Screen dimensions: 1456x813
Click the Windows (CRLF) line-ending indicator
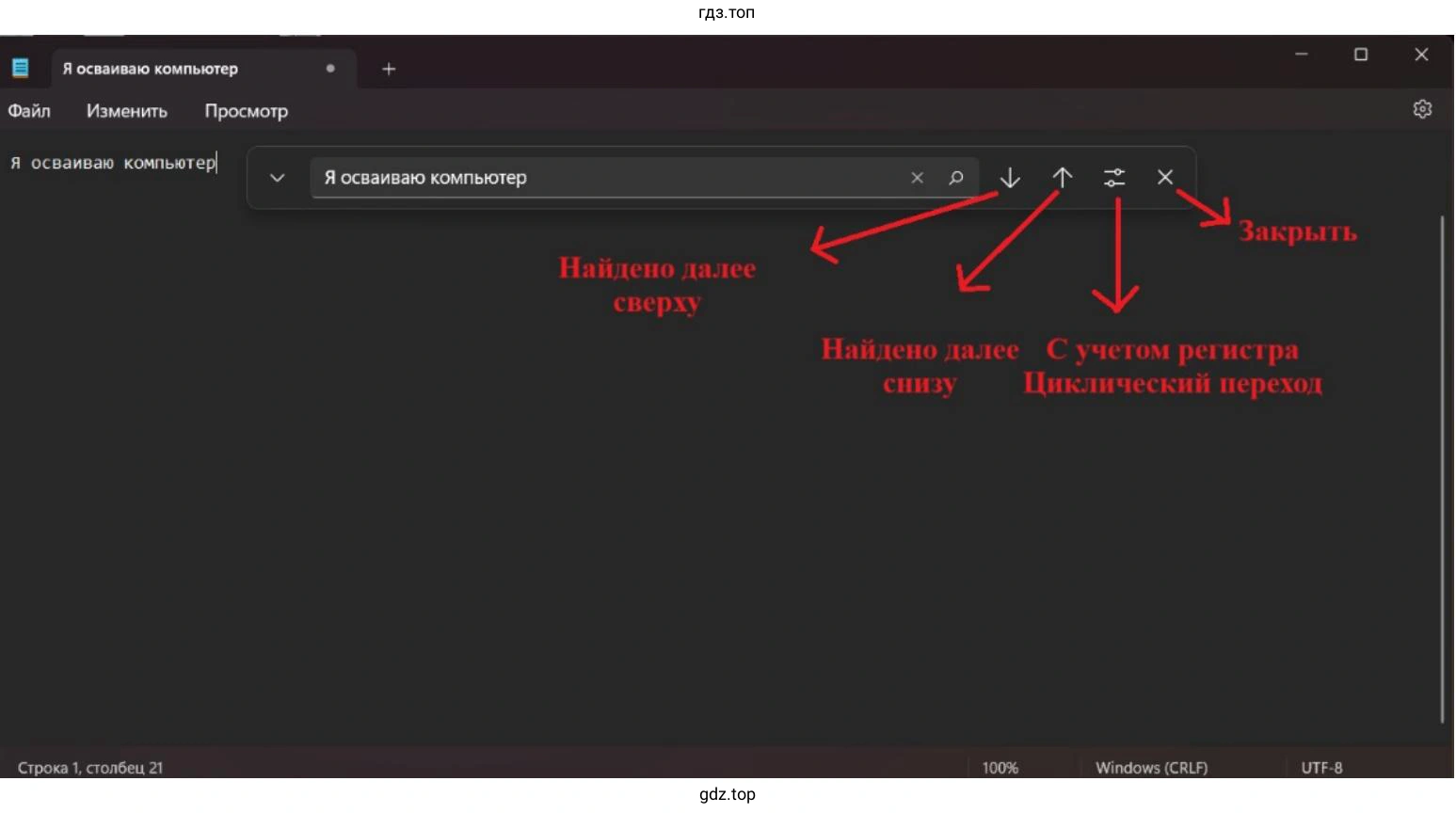pyautogui.click(x=1150, y=767)
